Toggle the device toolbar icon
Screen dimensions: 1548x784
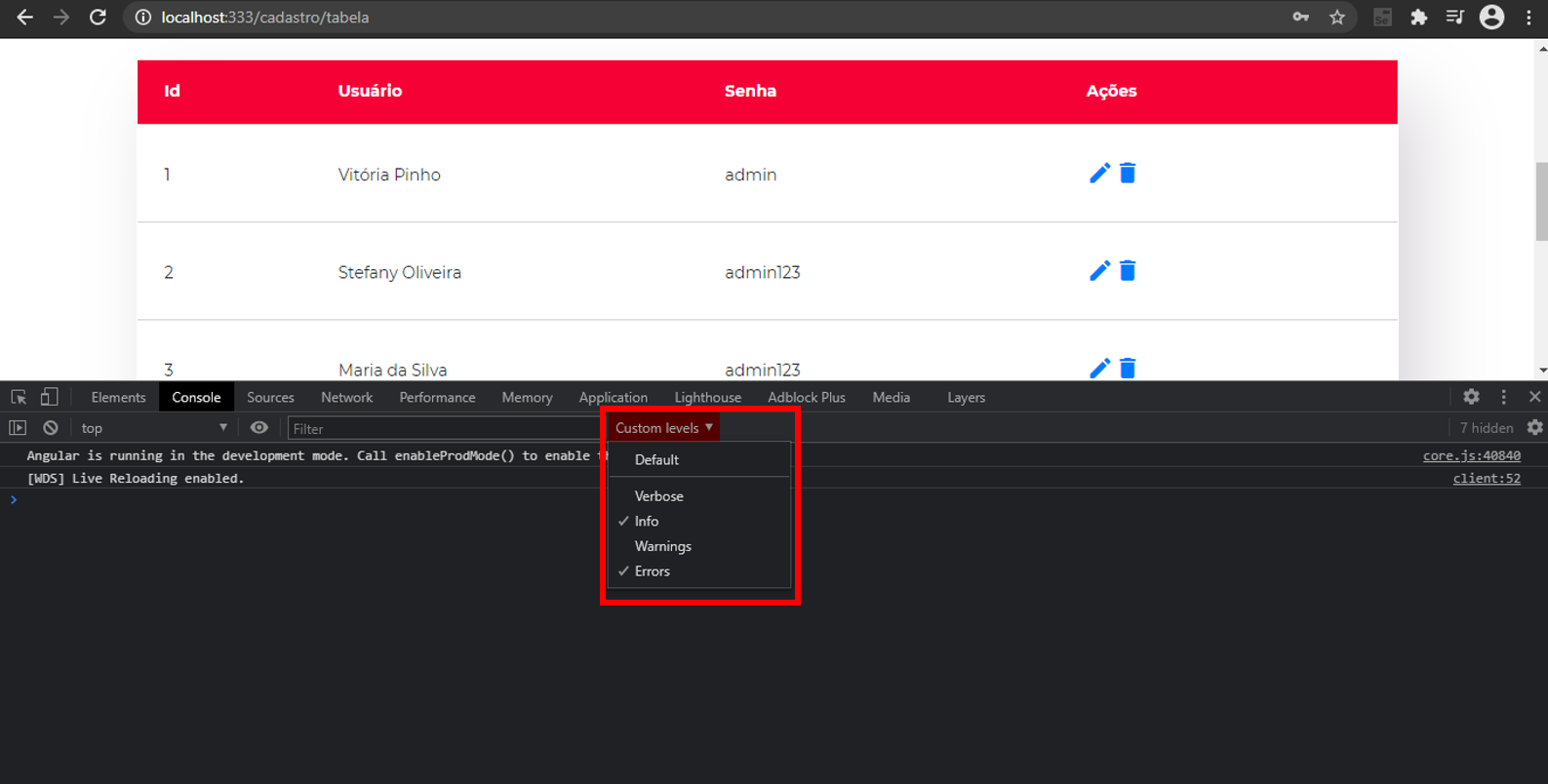49,397
